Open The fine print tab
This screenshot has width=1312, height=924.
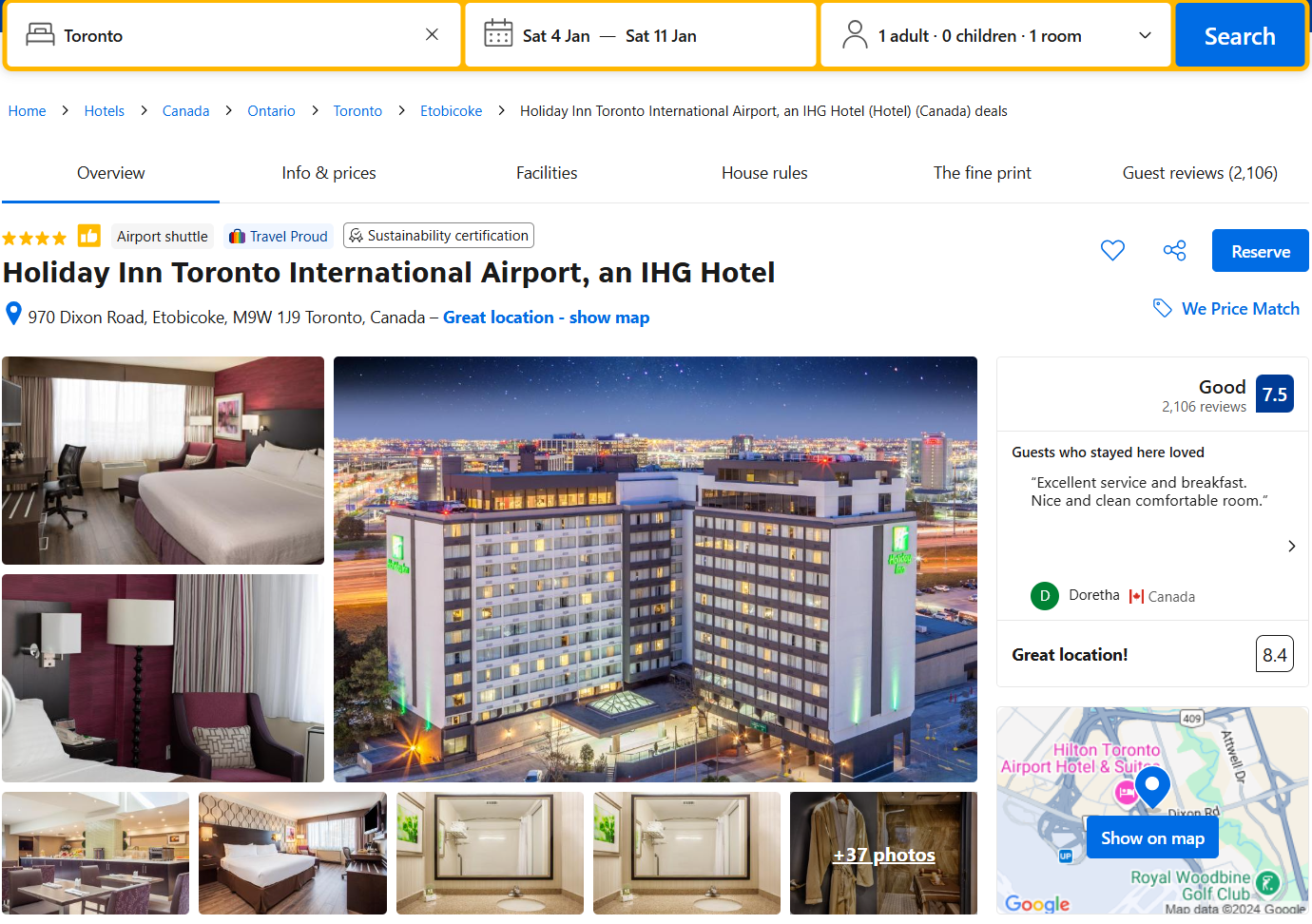pos(982,173)
